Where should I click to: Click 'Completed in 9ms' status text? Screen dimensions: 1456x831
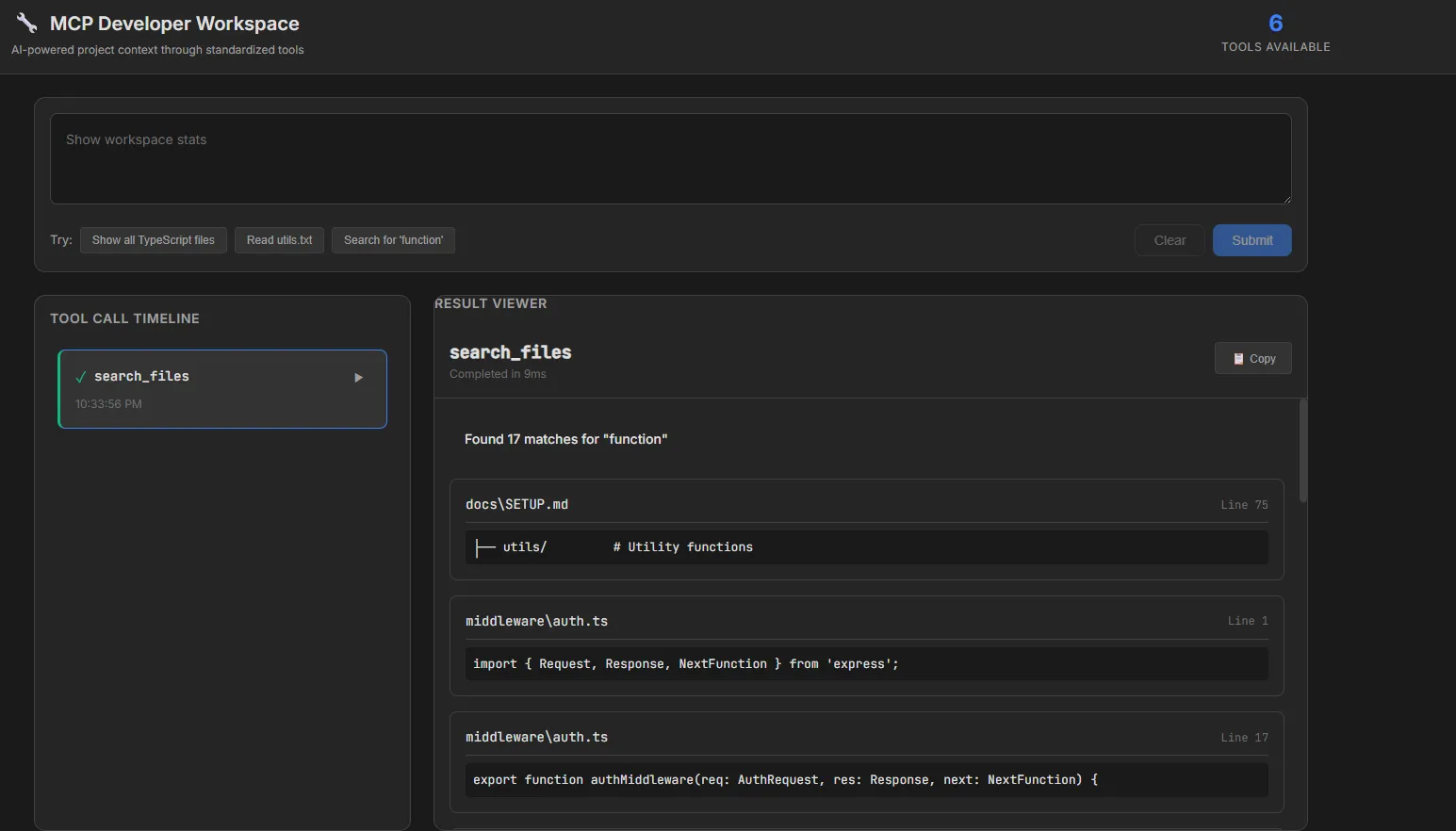tap(498, 374)
